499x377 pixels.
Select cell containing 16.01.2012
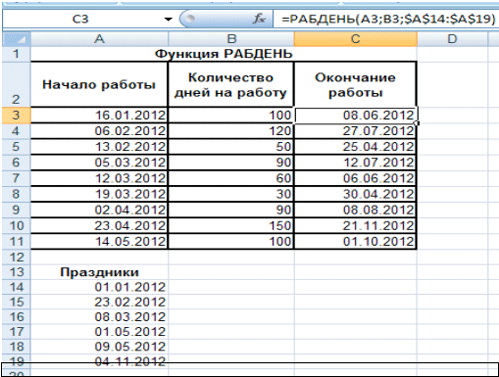(99, 115)
